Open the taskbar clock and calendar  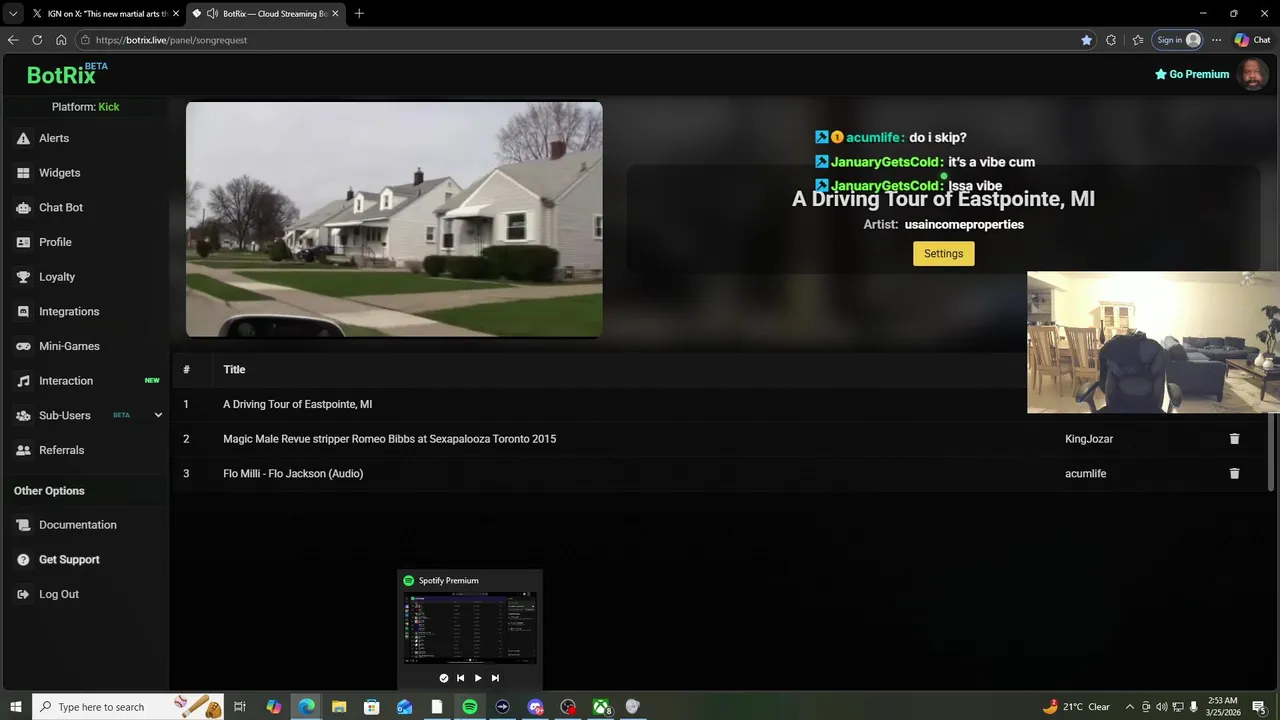[1224, 707]
